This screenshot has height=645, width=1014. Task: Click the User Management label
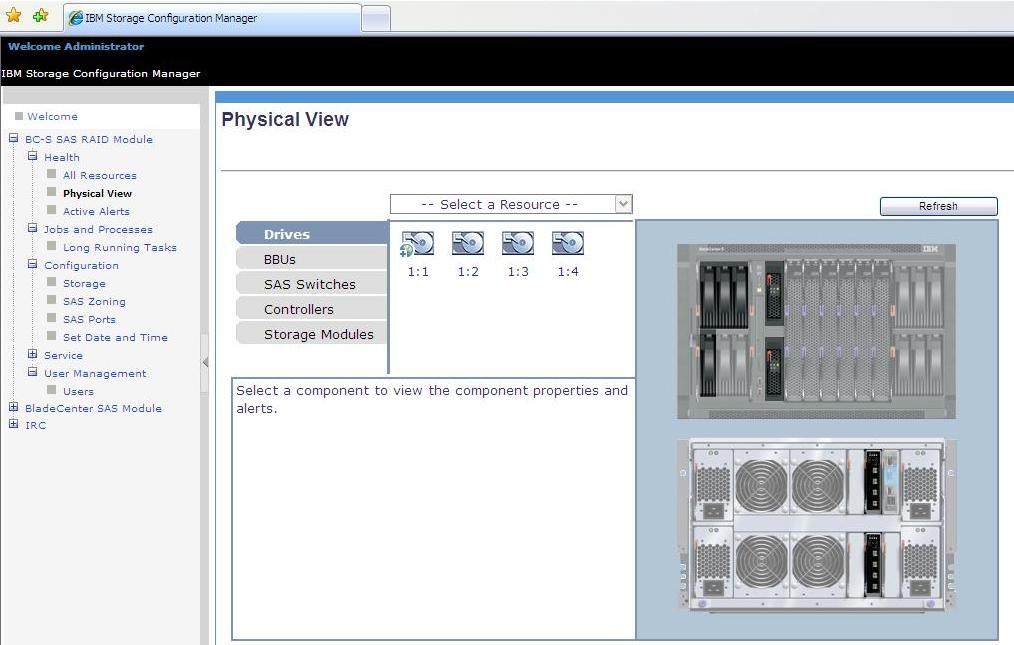tap(95, 373)
